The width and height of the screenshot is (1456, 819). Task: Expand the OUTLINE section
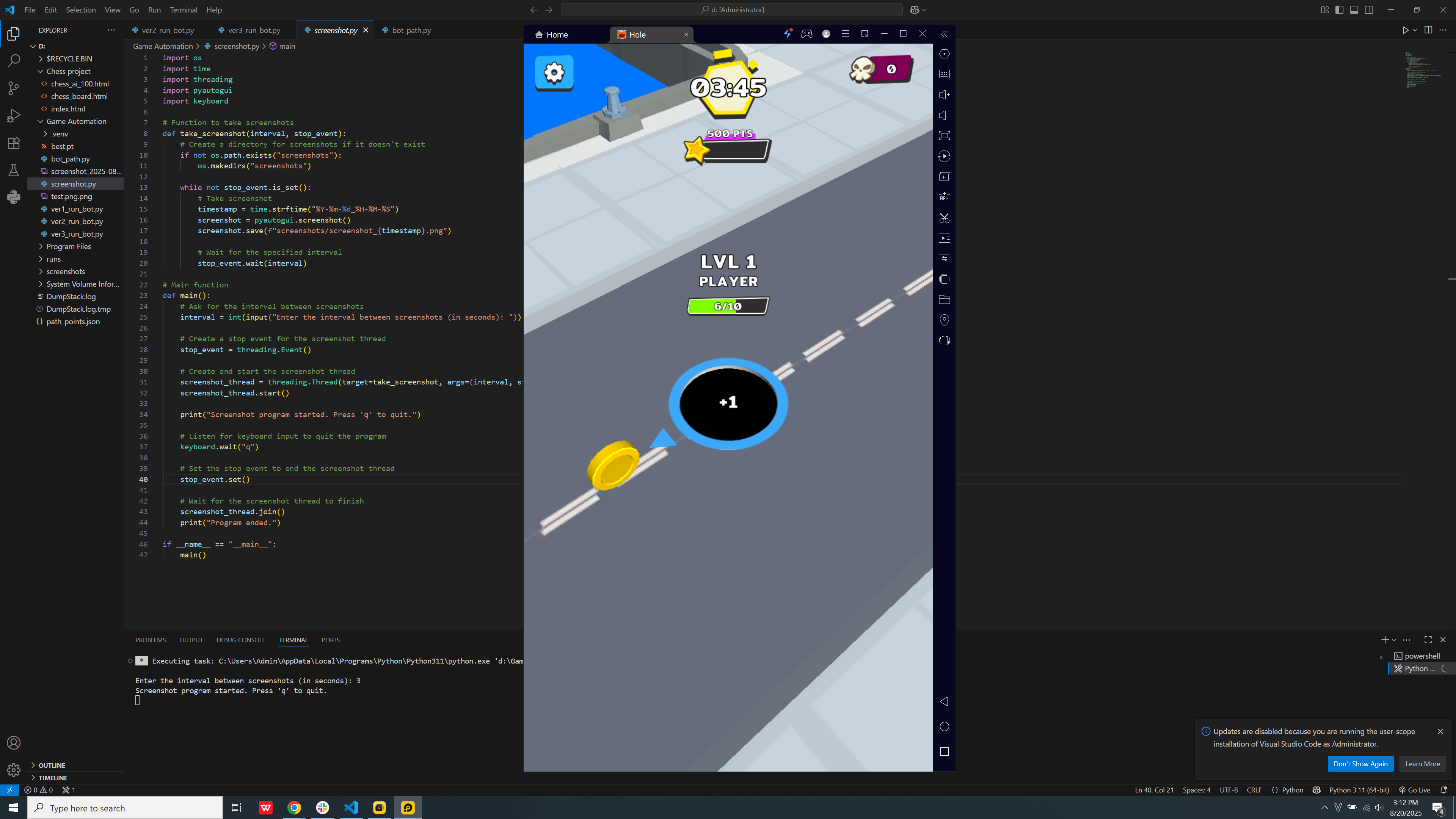(52, 765)
